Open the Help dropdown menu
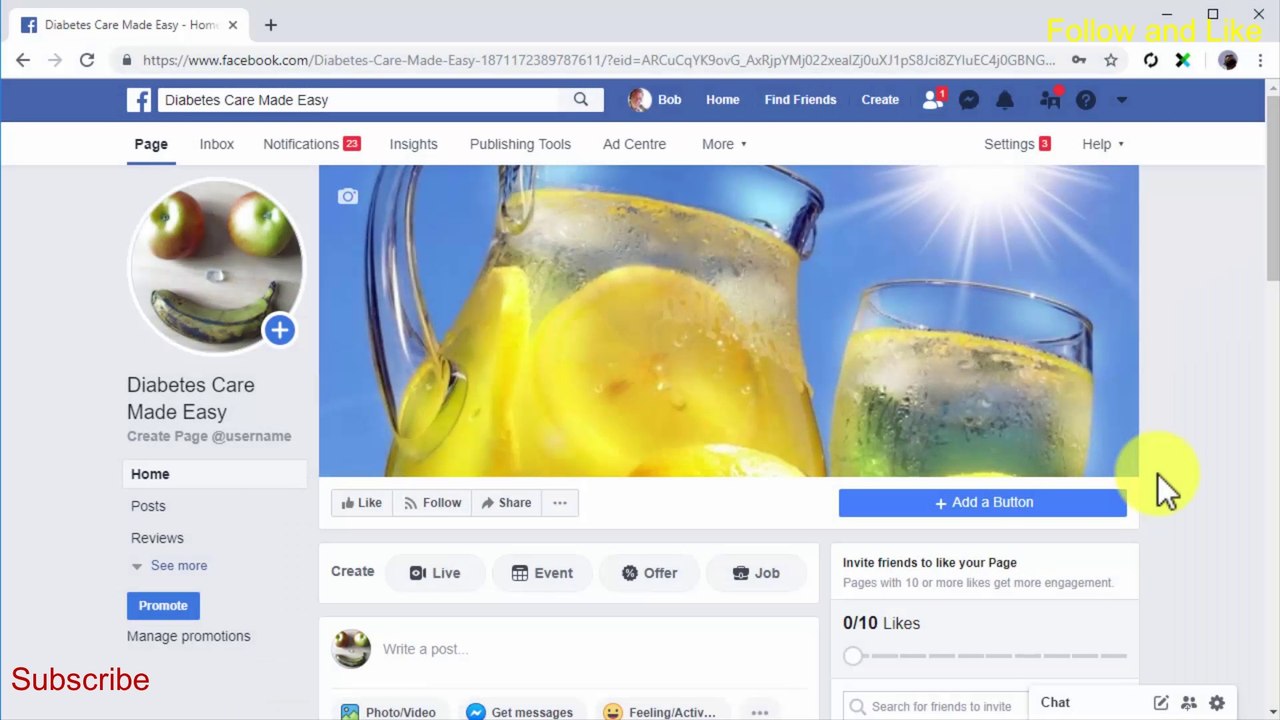Image resolution: width=1280 pixels, height=720 pixels. pyautogui.click(x=1103, y=144)
